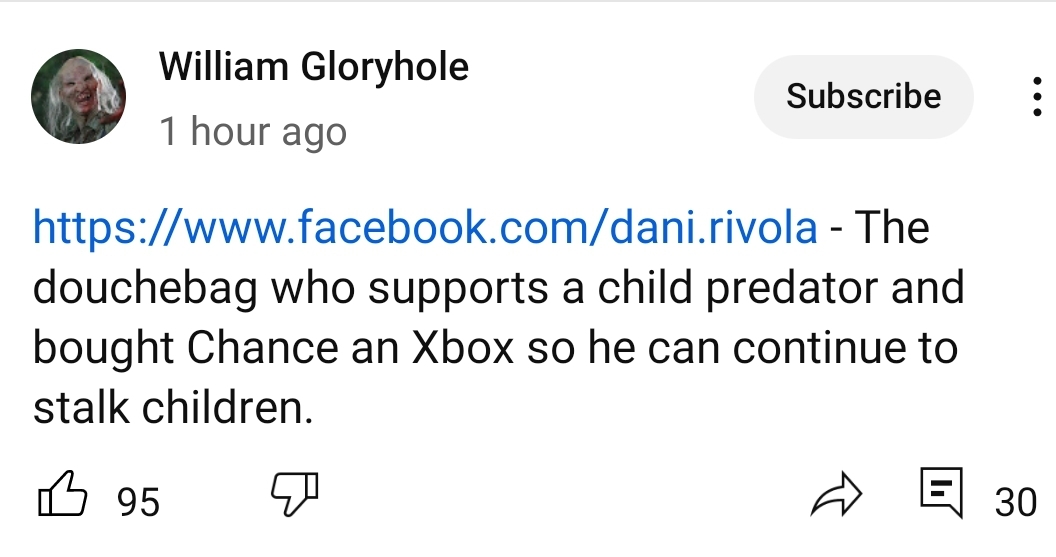Open the three-dot more options menu
Viewport: 1056px width, 557px height.
click(x=1037, y=97)
